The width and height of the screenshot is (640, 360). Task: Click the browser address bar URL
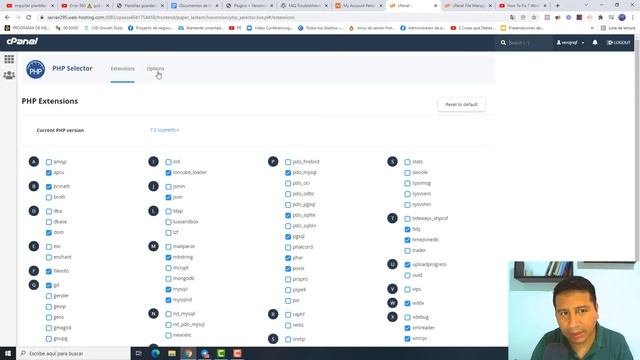coord(171,18)
